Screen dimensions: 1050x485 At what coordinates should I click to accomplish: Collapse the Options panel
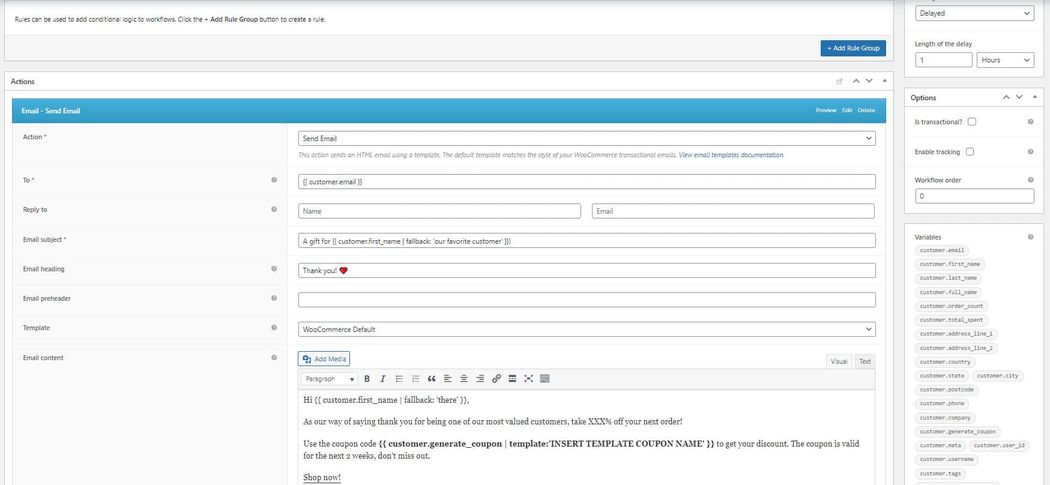click(x=1035, y=97)
